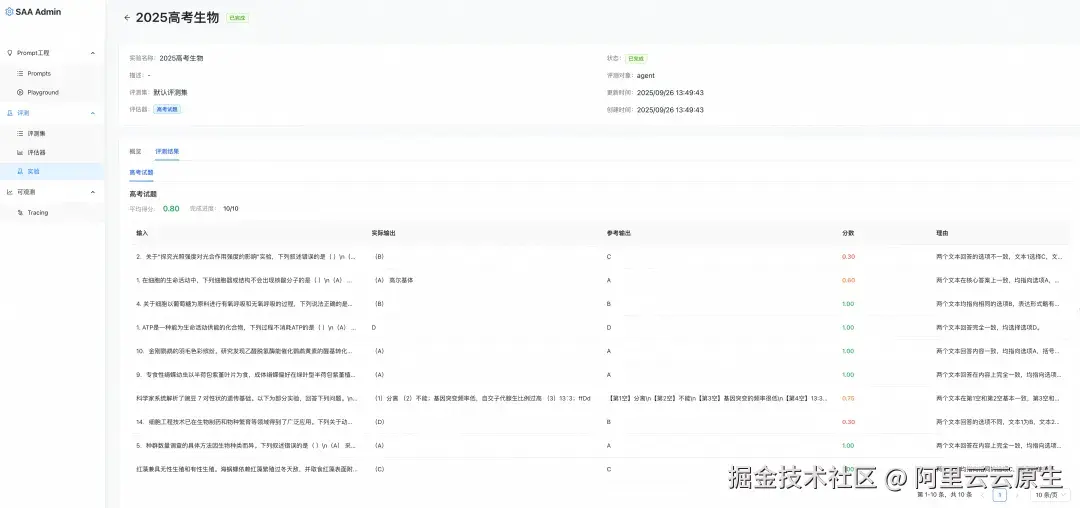The height and width of the screenshot is (508, 1080).
Task: Click the flask icon beside 实验
Action: pos(20,171)
